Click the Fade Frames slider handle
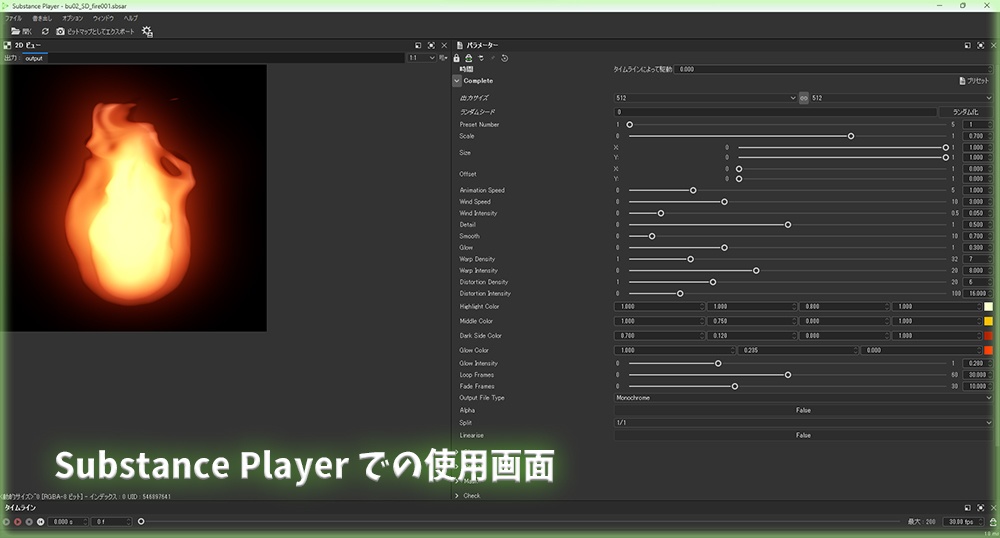Viewport: 1000px width, 538px height. (x=735, y=386)
